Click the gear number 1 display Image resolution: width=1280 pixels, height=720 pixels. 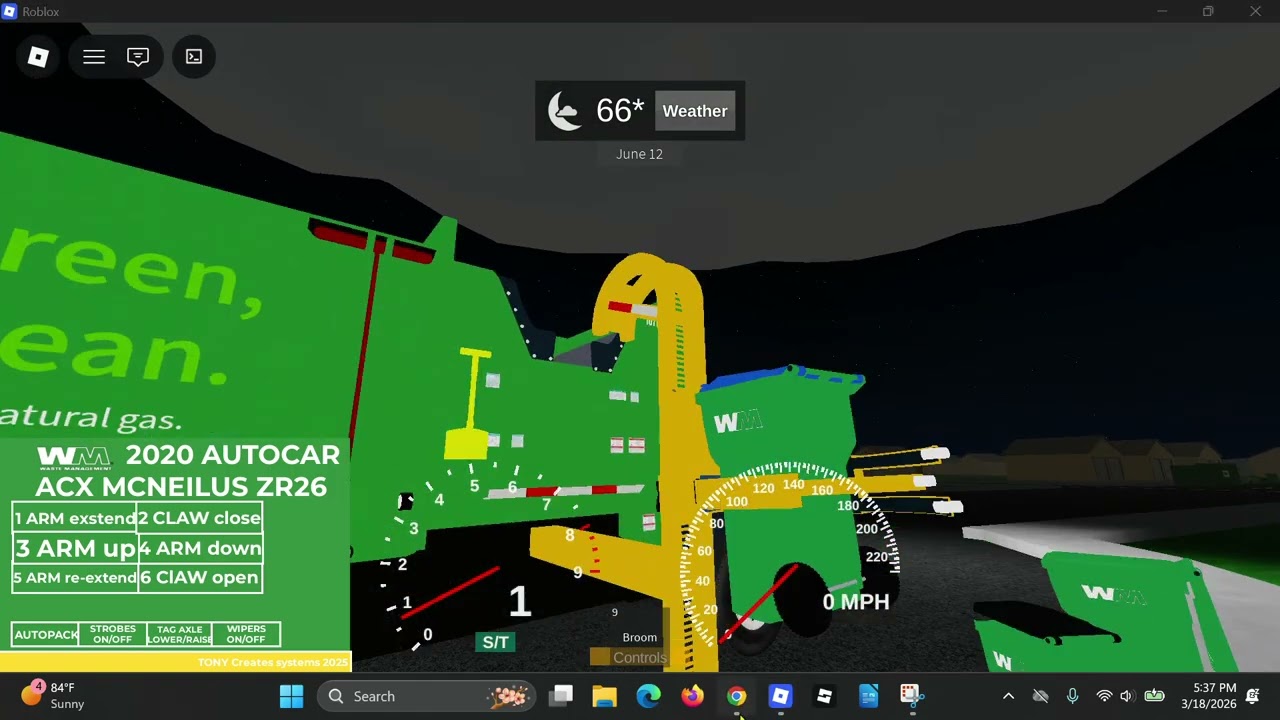point(519,601)
